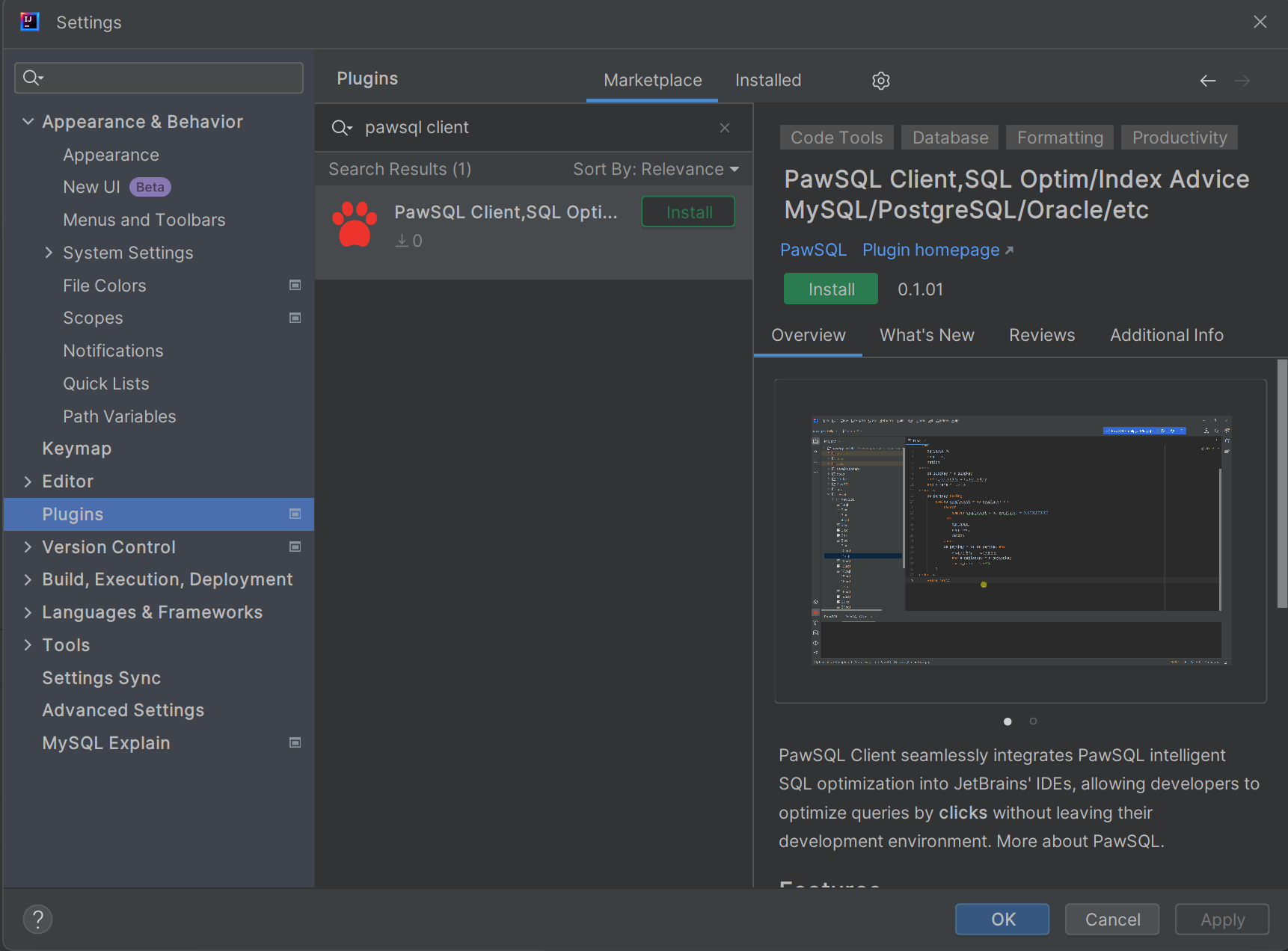Image resolution: width=1288 pixels, height=951 pixels.
Task: Close the Settings dialog window
Action: (1260, 22)
